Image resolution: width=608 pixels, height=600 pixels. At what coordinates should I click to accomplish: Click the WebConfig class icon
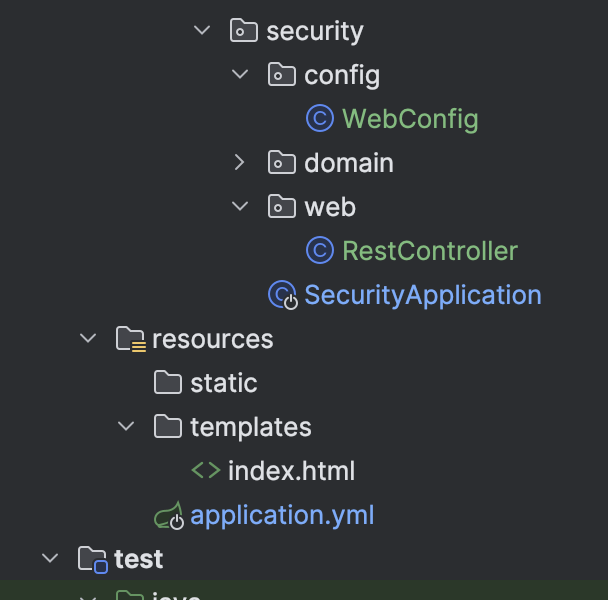(319, 119)
